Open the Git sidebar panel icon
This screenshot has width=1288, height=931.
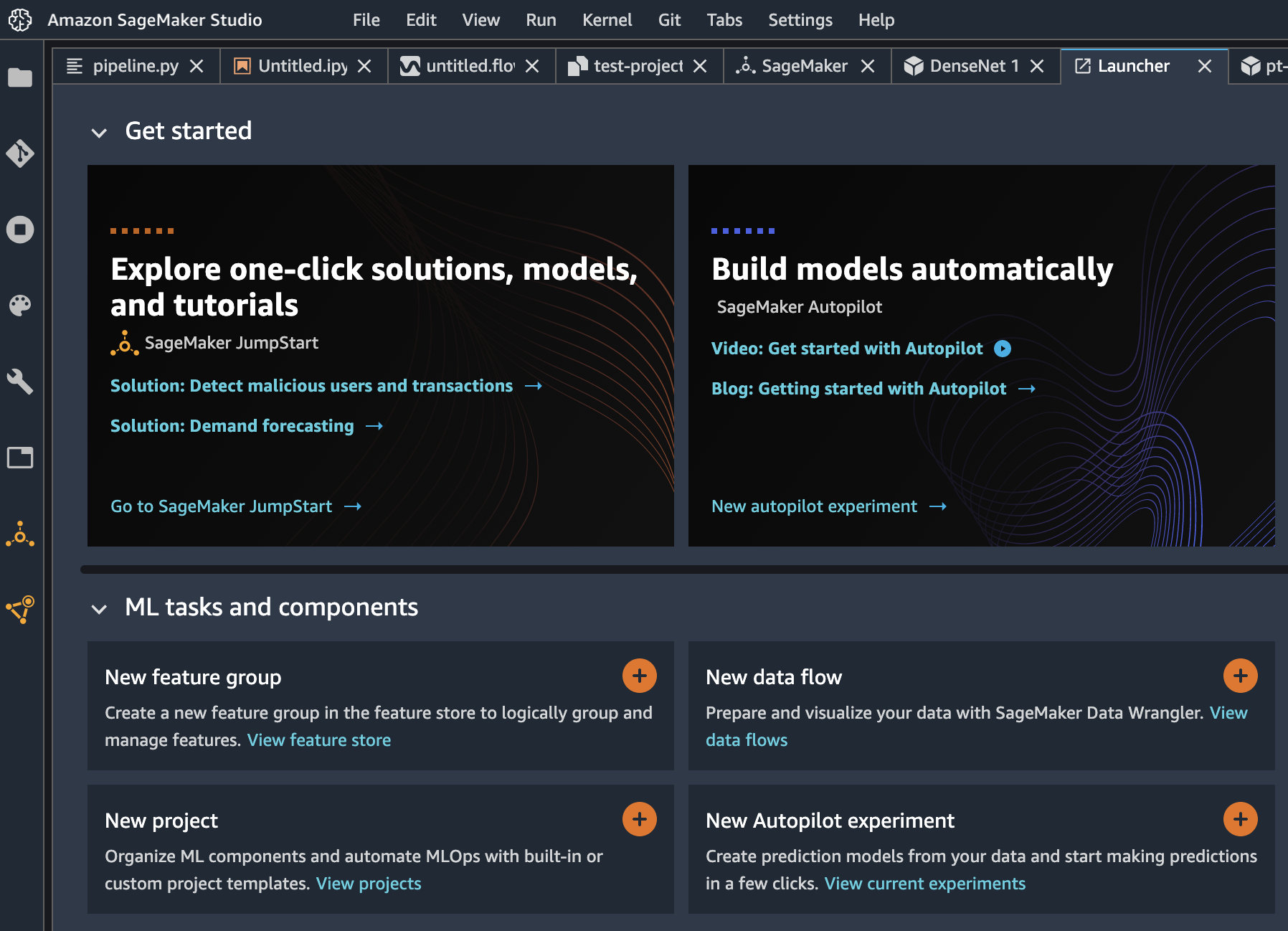[x=20, y=153]
